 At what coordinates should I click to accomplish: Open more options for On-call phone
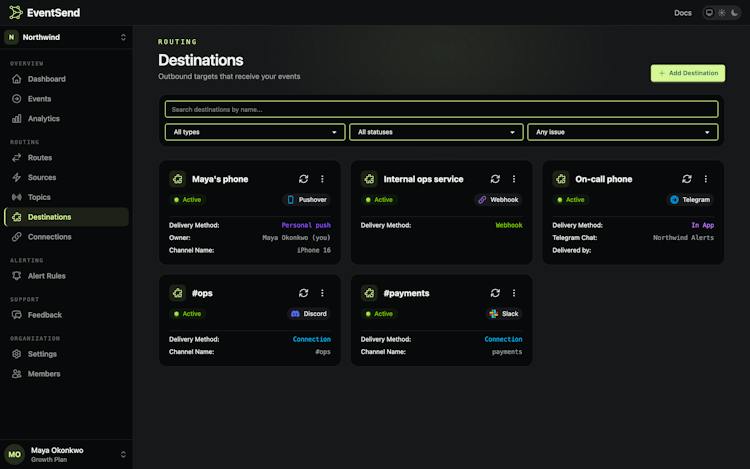click(706, 179)
